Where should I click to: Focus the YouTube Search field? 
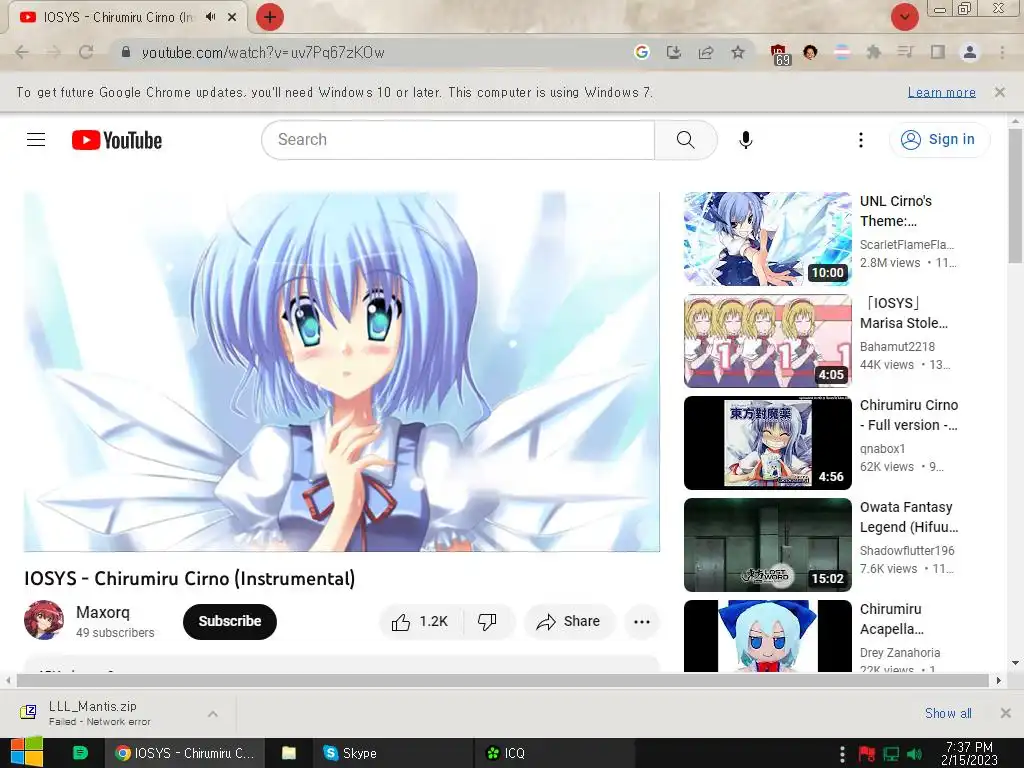(458, 140)
